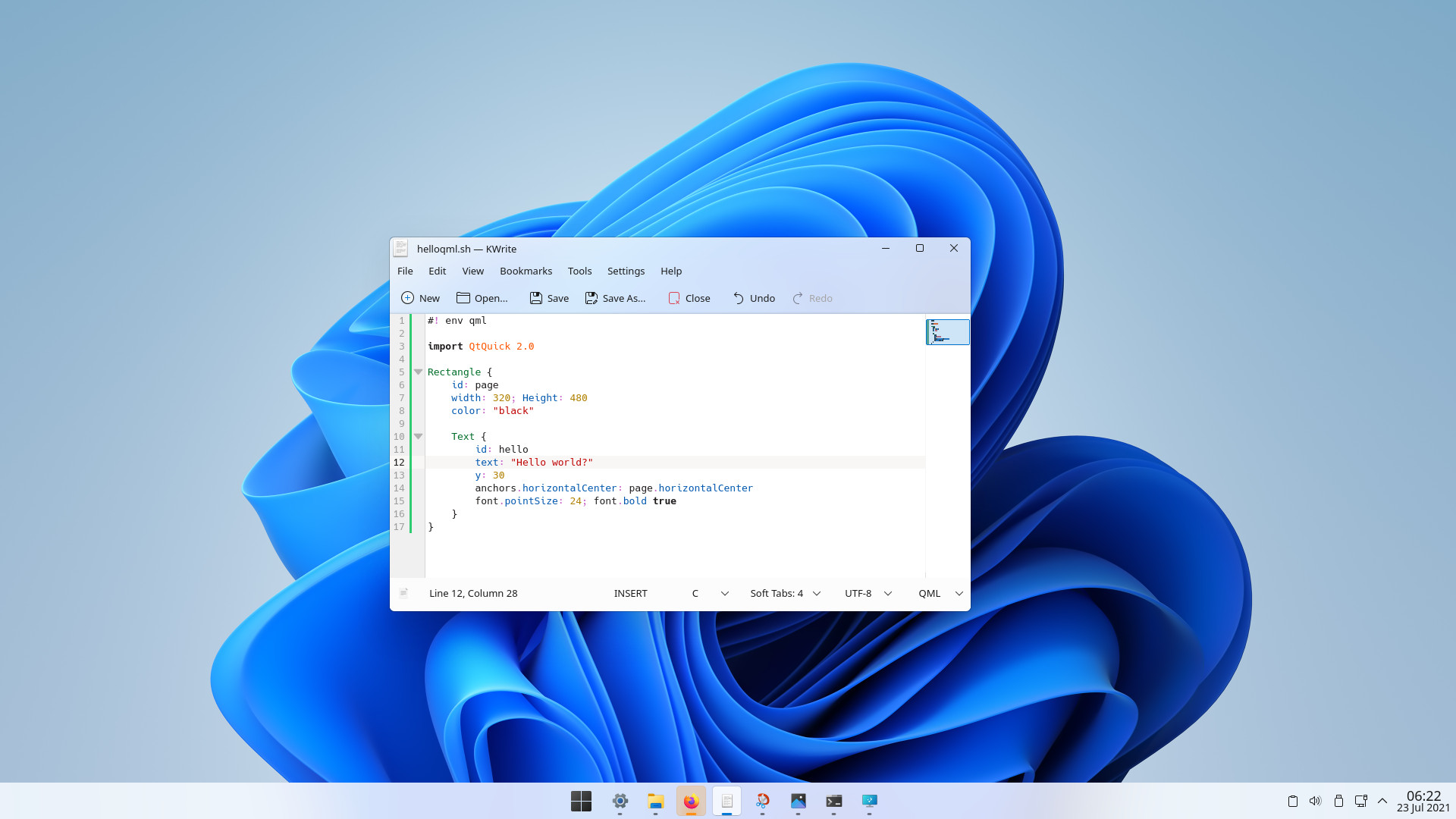Open the Edit menu

tap(437, 271)
